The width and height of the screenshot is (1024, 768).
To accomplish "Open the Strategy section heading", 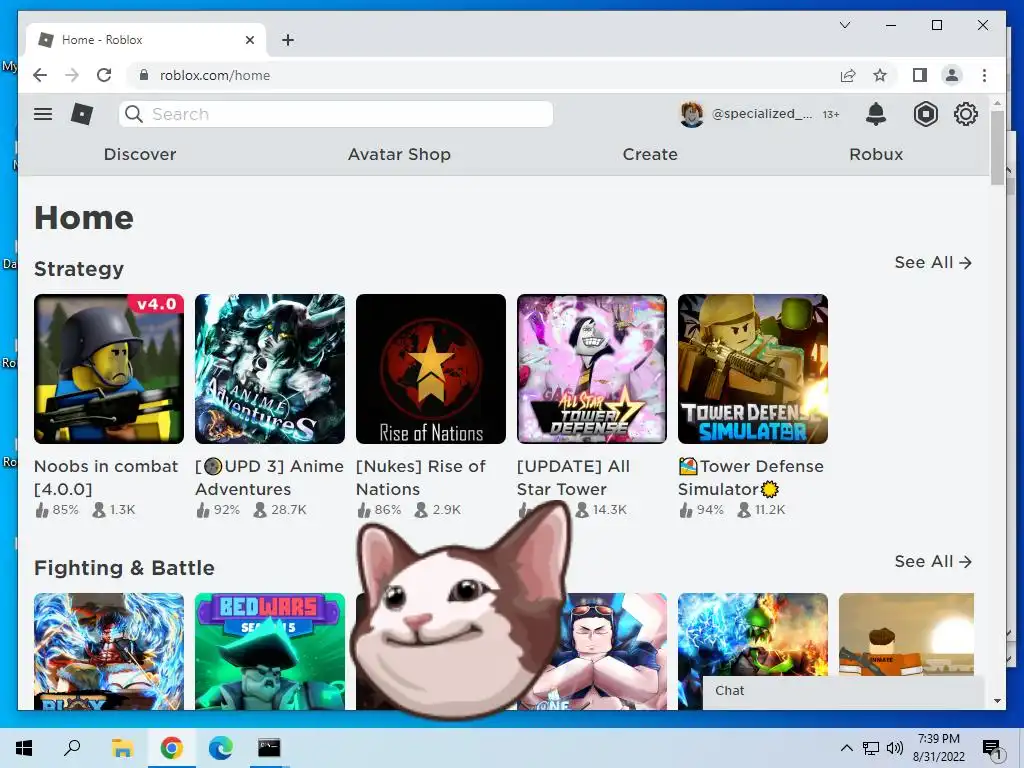I will click(79, 269).
